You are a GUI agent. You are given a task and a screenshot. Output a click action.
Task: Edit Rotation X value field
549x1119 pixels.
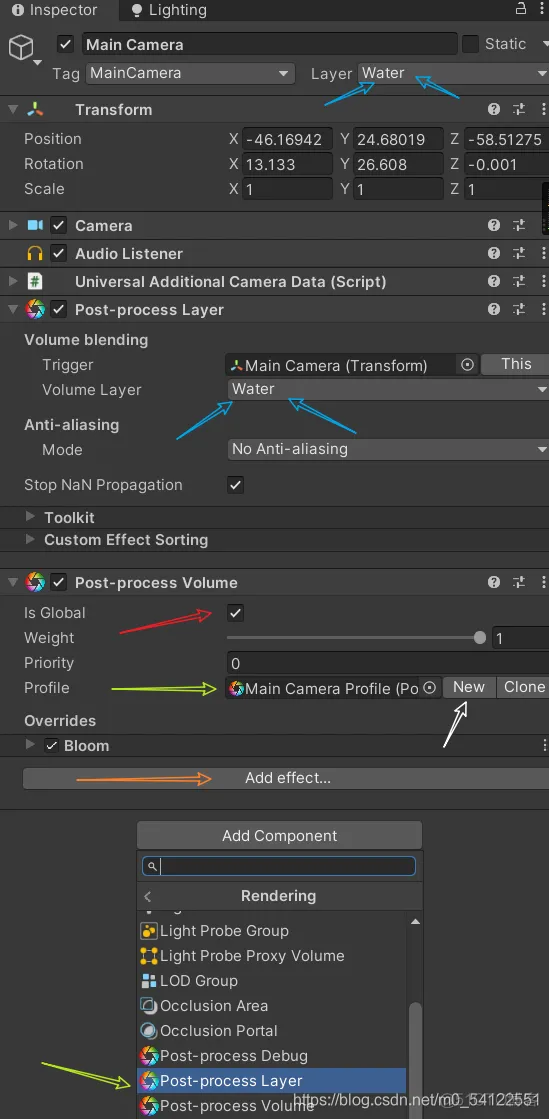288,164
